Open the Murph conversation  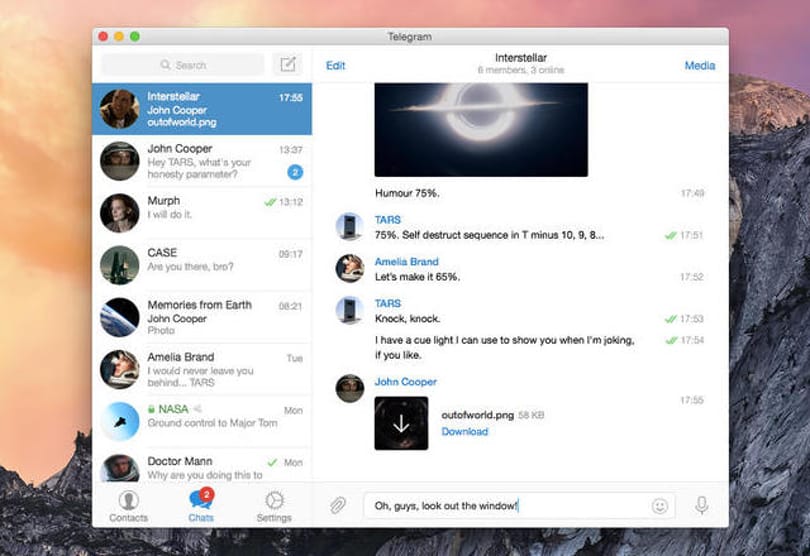[x=202, y=213]
